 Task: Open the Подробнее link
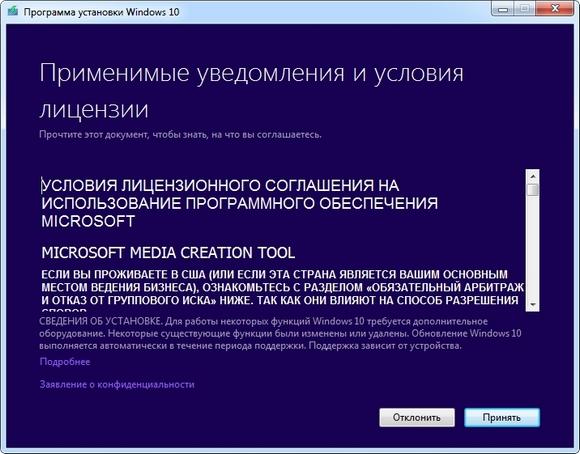(x=65, y=361)
